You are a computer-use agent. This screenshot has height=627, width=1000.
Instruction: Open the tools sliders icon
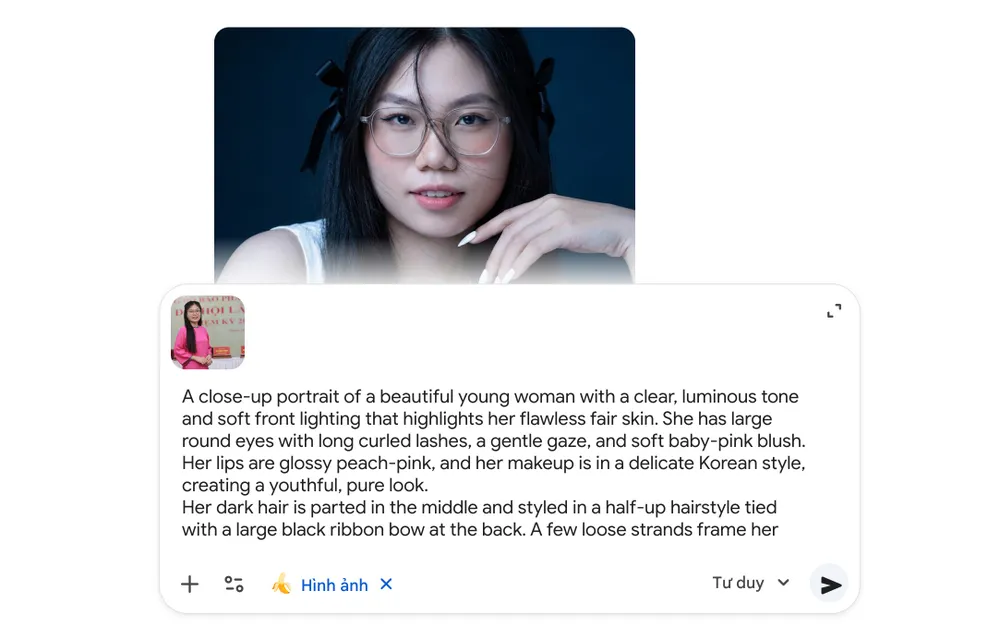click(x=234, y=584)
